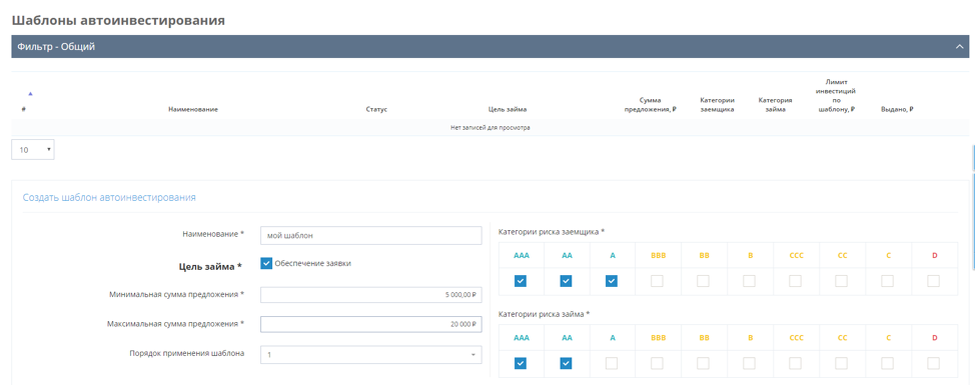Viewport: 975px width, 385px height.
Task: Click the Нет записей для просмотра row
Action: coord(490,128)
